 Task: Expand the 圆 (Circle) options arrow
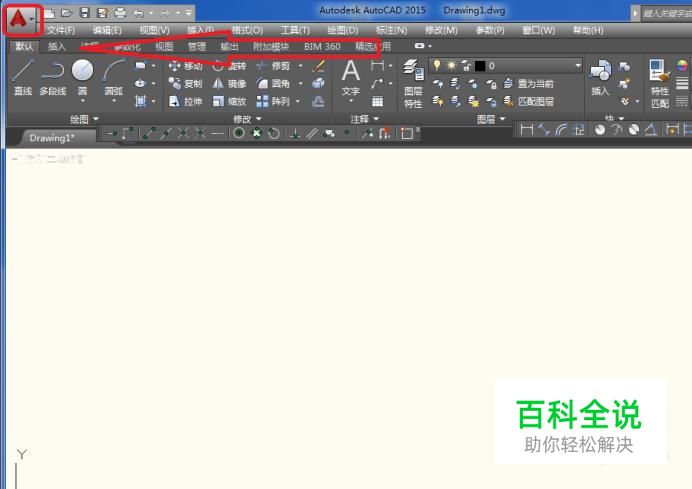(83, 101)
